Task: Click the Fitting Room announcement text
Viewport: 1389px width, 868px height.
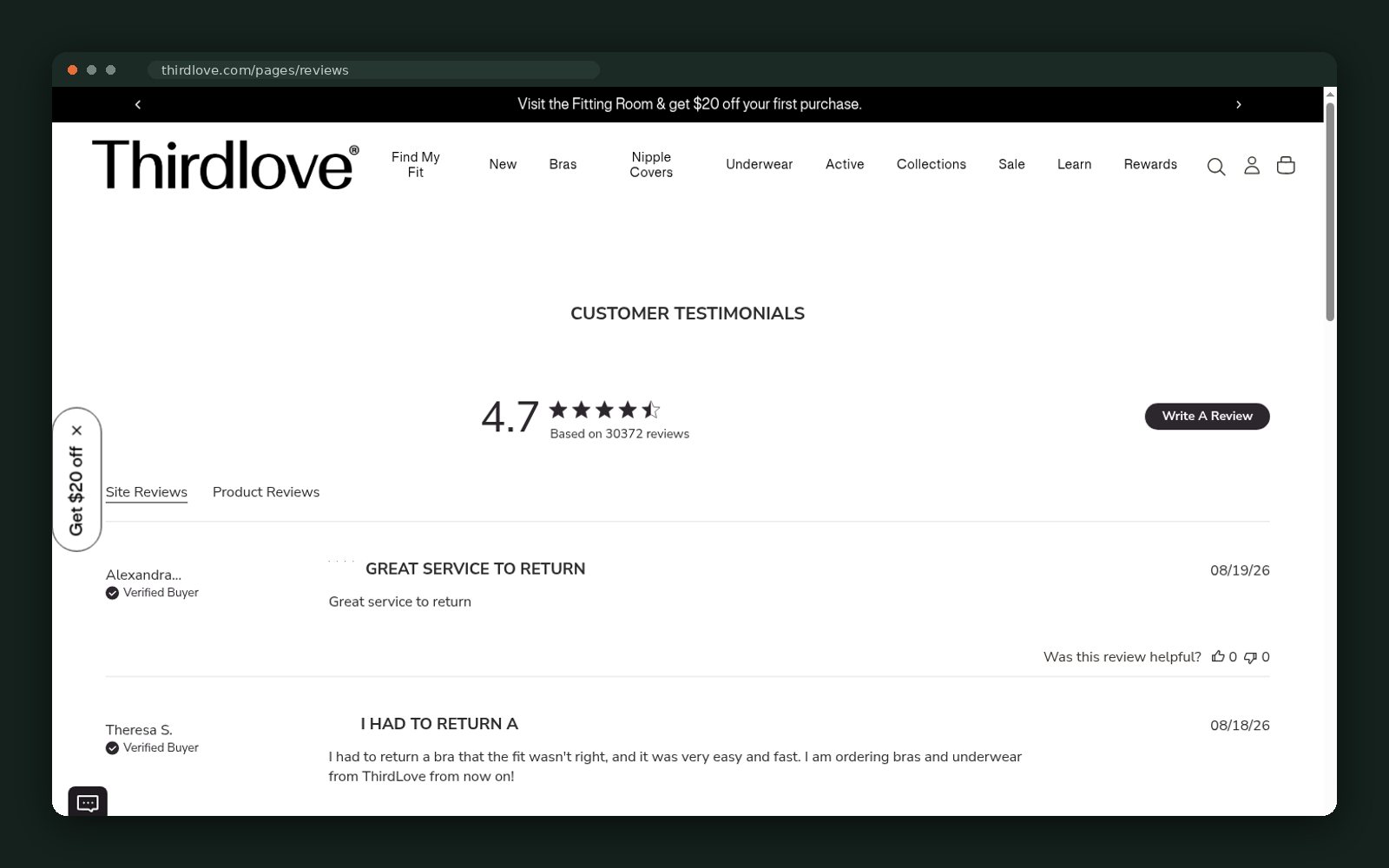Action: (x=689, y=104)
